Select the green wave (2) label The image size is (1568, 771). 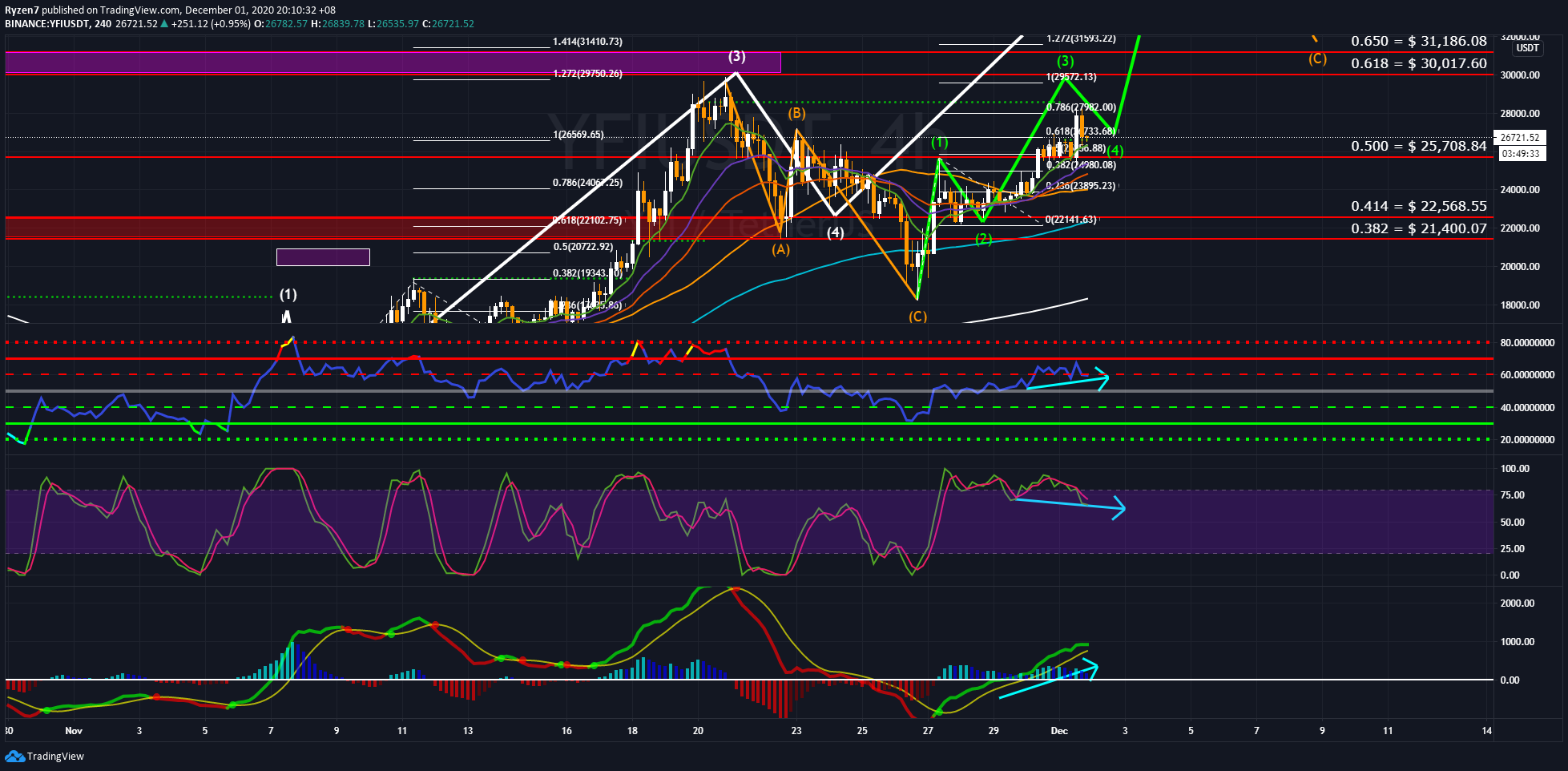pos(984,239)
